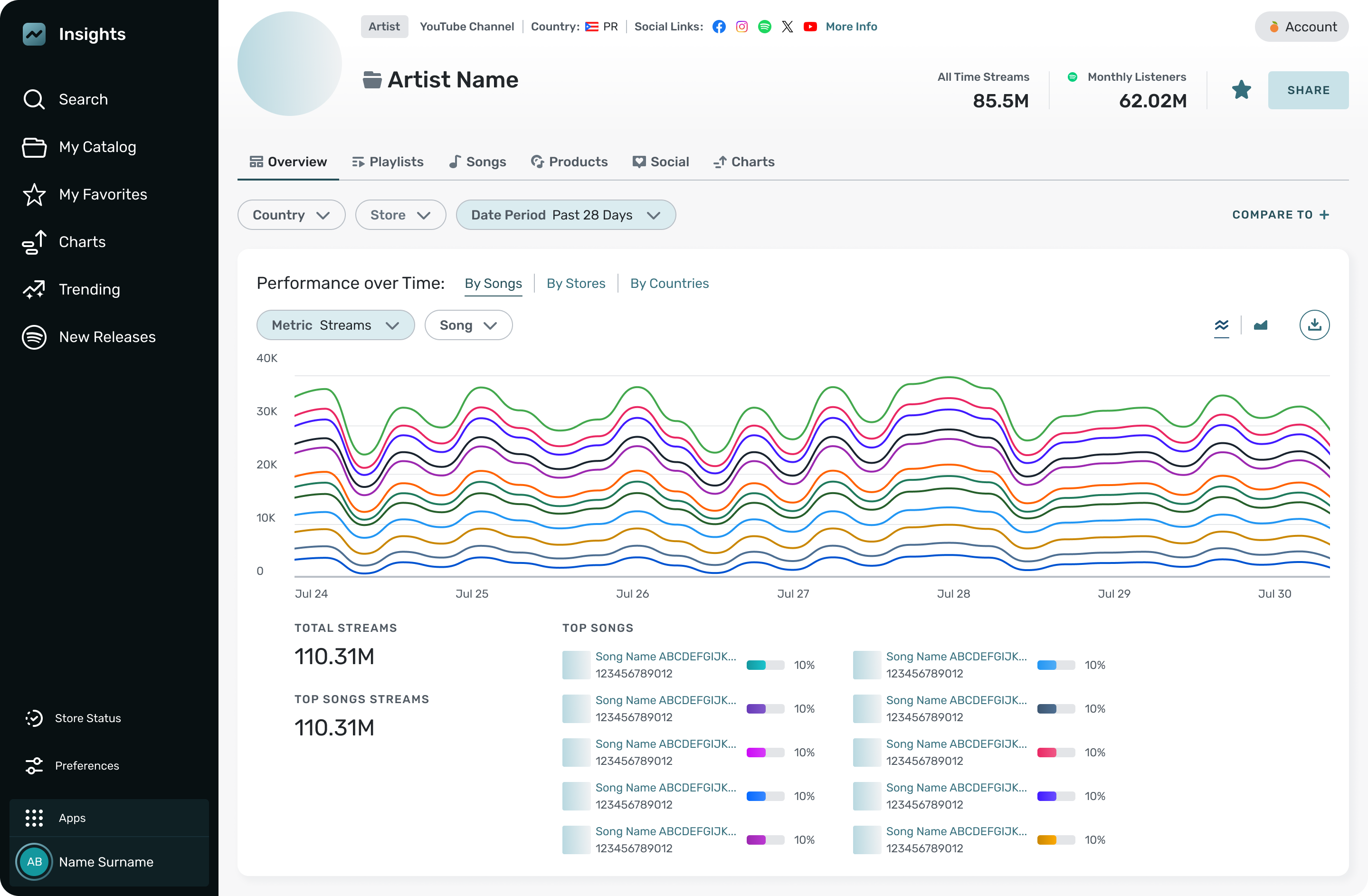Click the Spotify social link icon

(x=764, y=27)
